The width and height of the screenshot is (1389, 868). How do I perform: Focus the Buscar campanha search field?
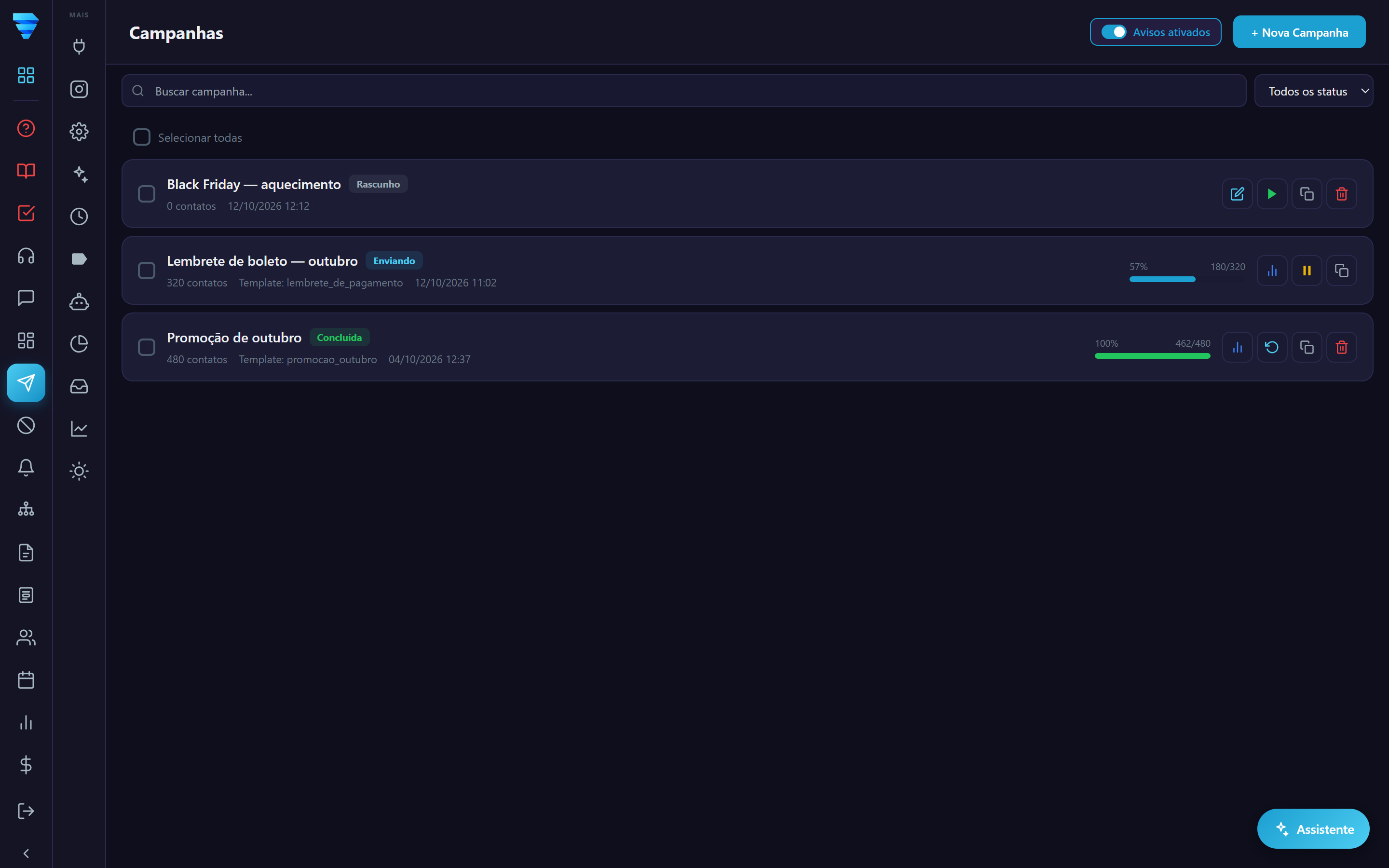[683, 91]
